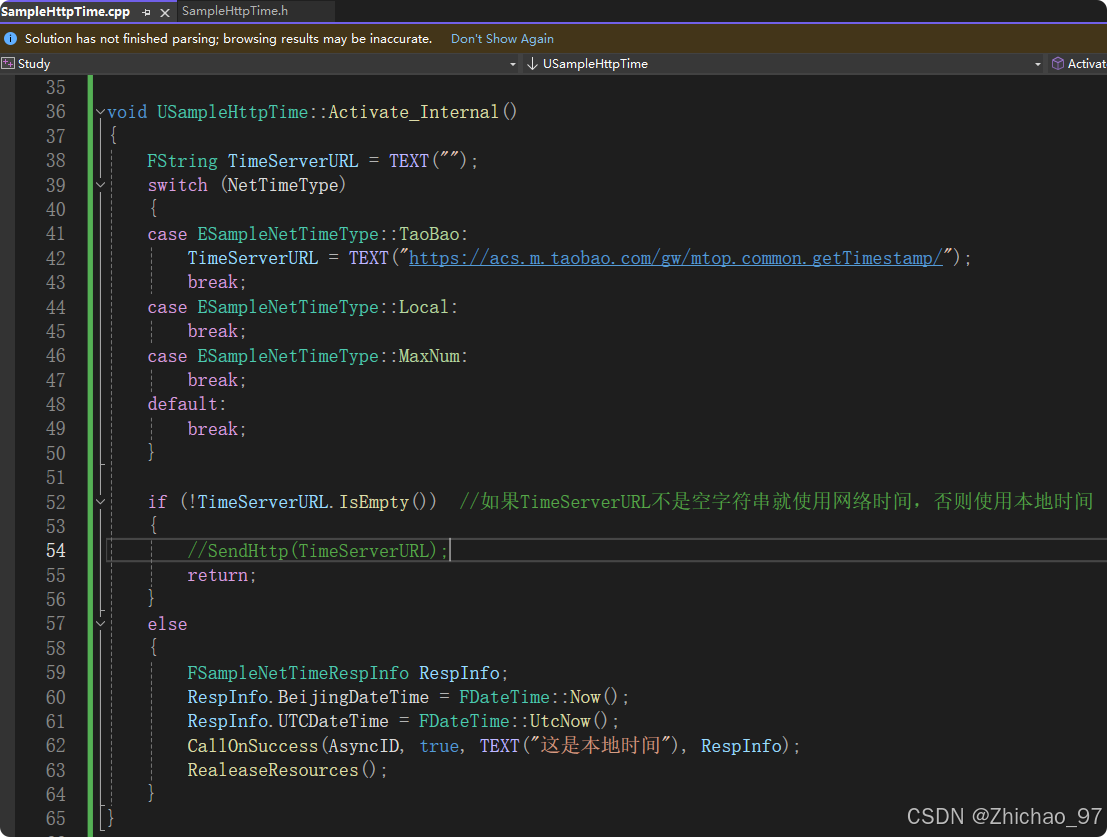This screenshot has height=837, width=1107.
Task: Click the default: label on line 48
Action: coord(186,404)
